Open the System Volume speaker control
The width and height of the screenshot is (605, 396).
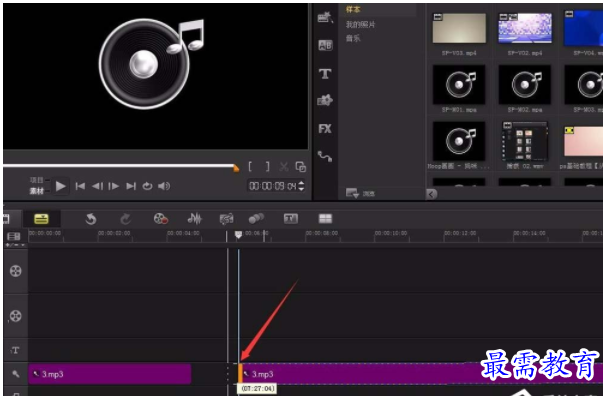[164, 186]
